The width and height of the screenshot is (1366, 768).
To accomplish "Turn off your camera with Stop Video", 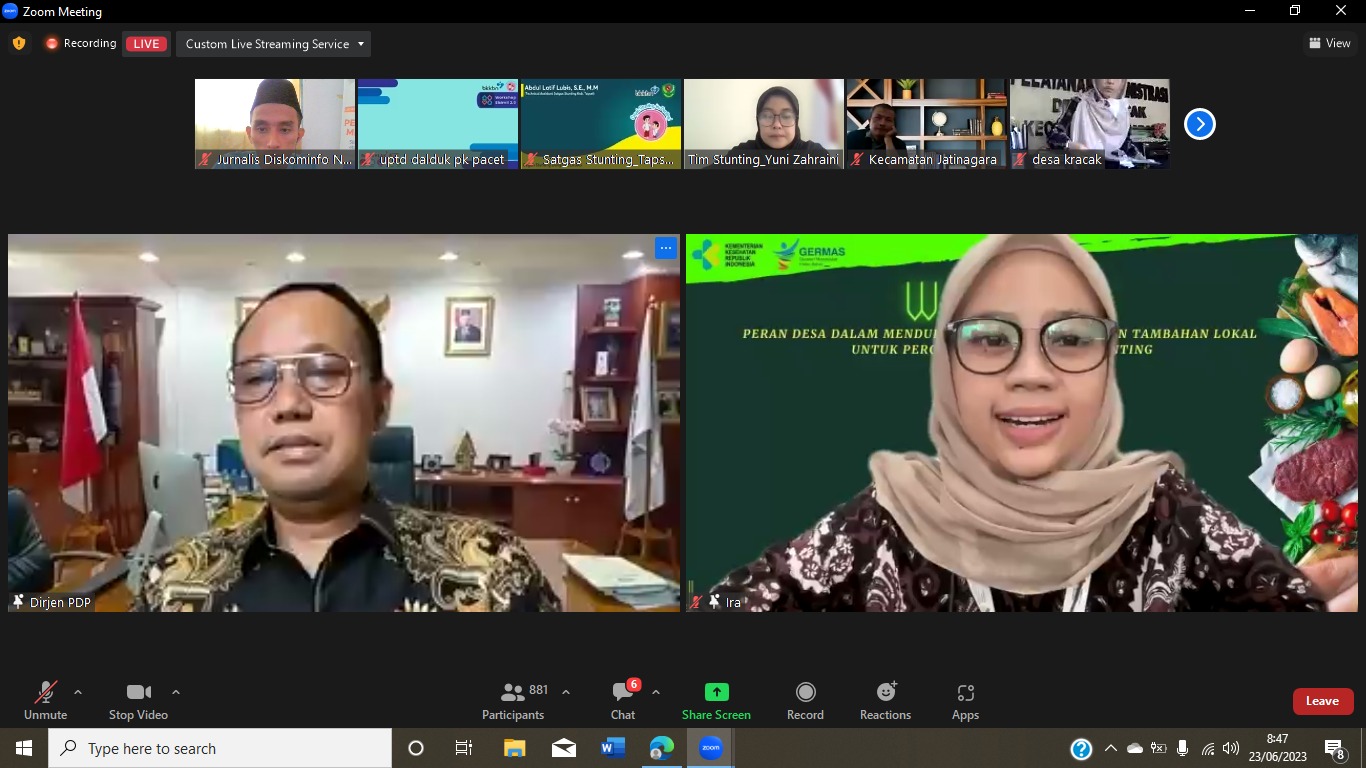I will [x=138, y=700].
